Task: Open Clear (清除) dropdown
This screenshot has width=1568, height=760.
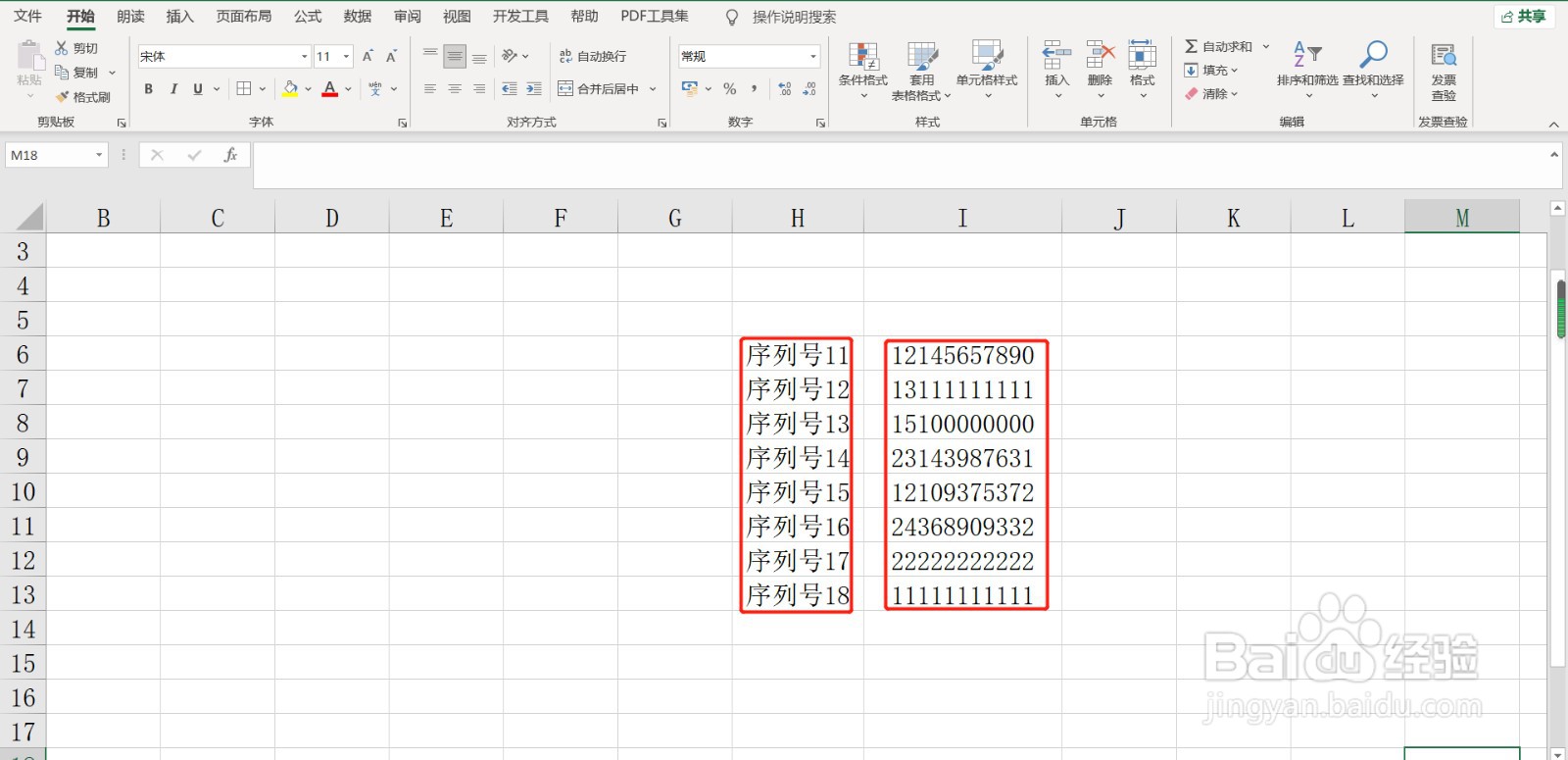Action: (1211, 94)
